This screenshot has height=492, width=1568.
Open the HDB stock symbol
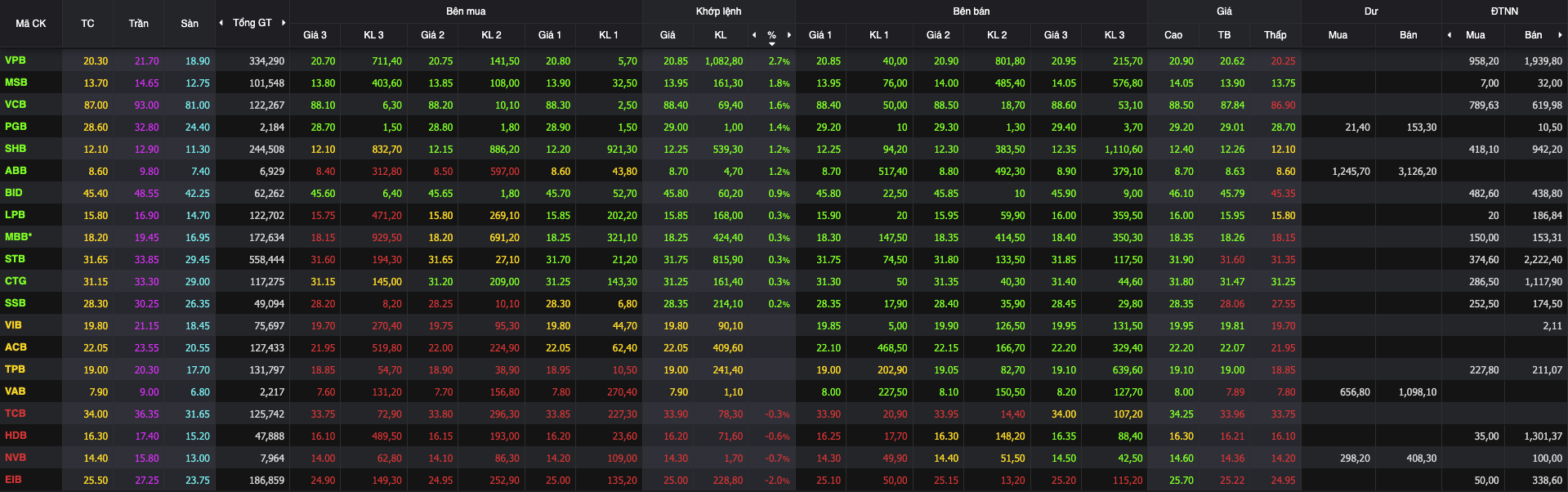pyautogui.click(x=16, y=436)
